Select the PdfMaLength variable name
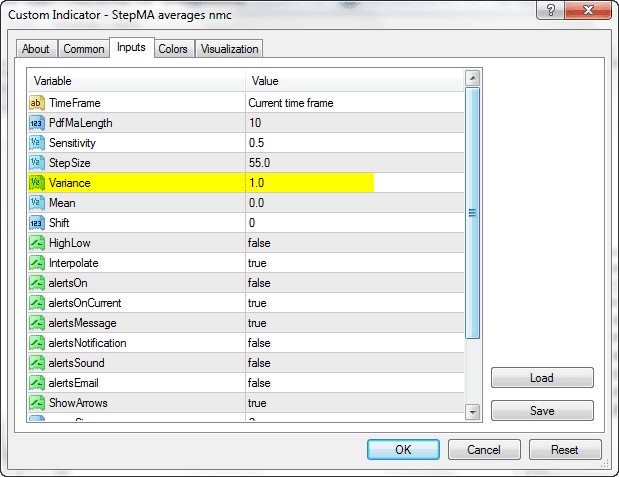The height and width of the screenshot is (477, 619). pyautogui.click(x=81, y=123)
